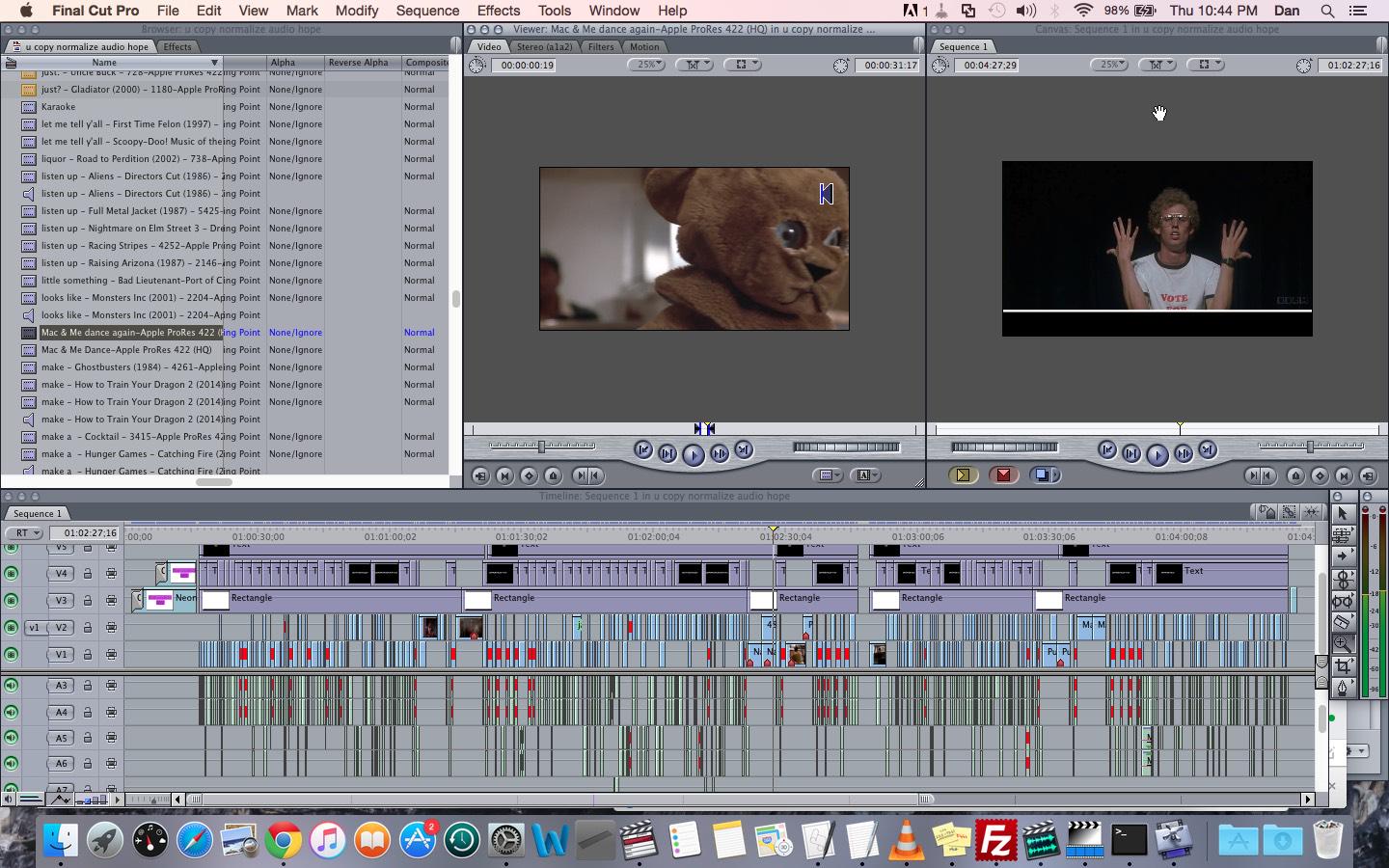Select the Zoom In magnifier tool

1342,644
